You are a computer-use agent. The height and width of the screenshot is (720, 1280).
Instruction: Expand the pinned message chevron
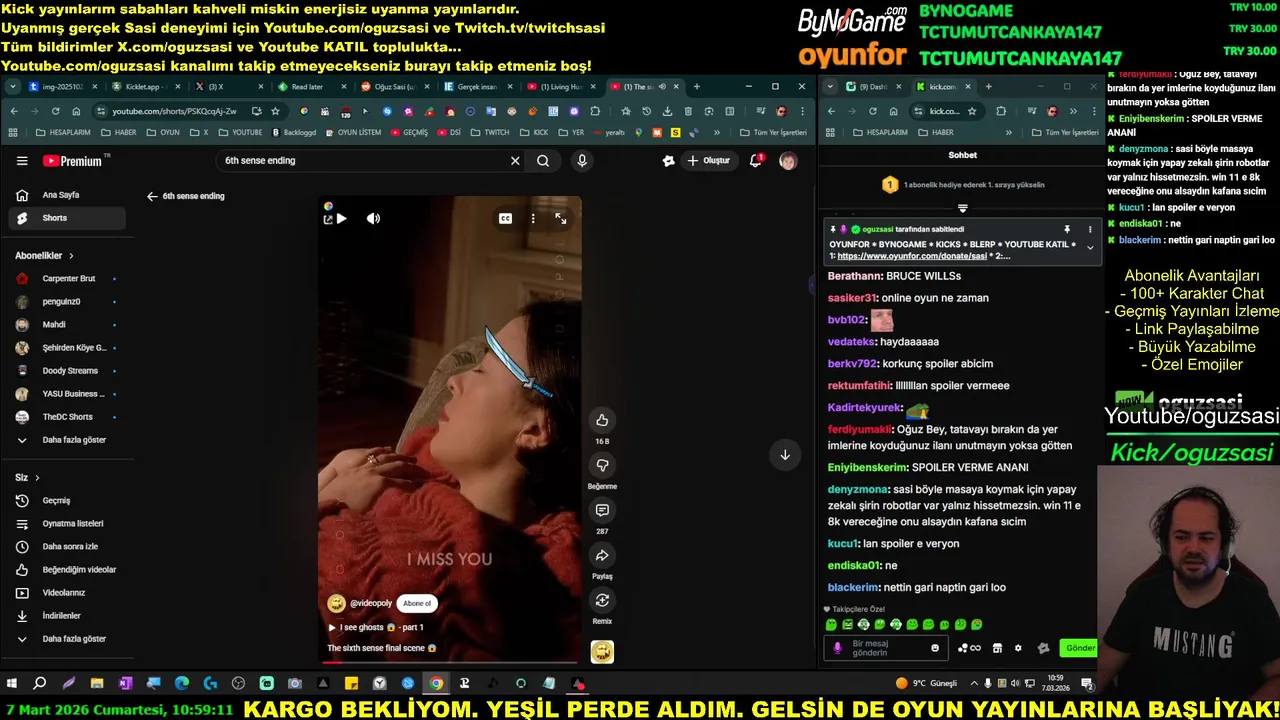click(1090, 247)
